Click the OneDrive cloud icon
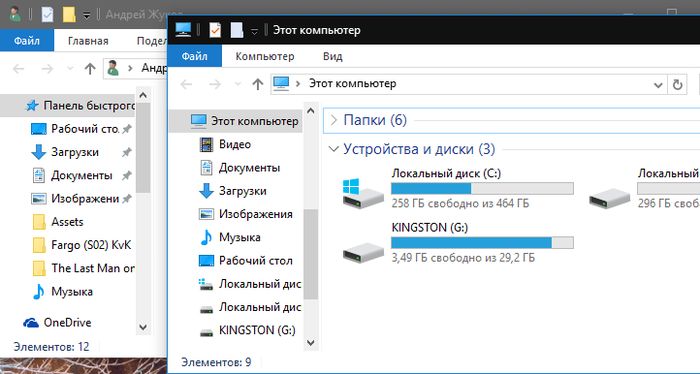Viewport: 700px width, 374px height. (31, 323)
